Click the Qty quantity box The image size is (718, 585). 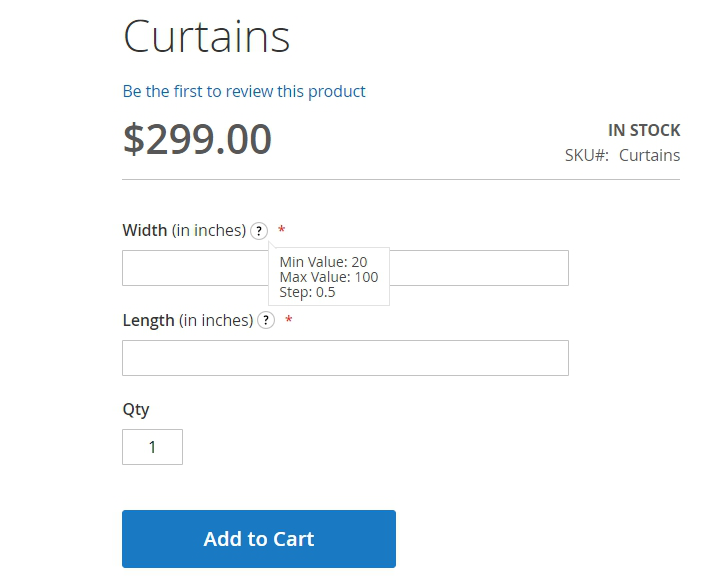click(x=152, y=447)
